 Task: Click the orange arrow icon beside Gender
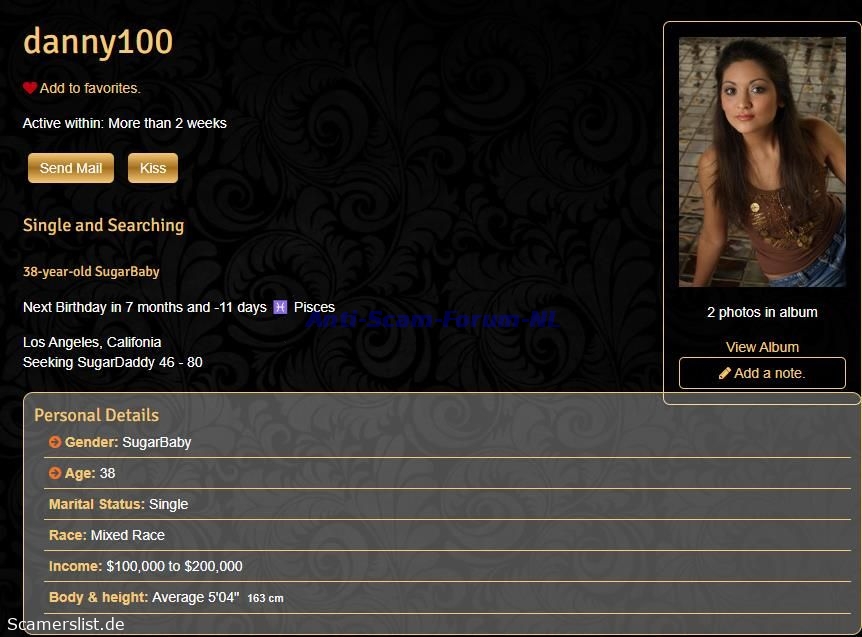pos(55,442)
